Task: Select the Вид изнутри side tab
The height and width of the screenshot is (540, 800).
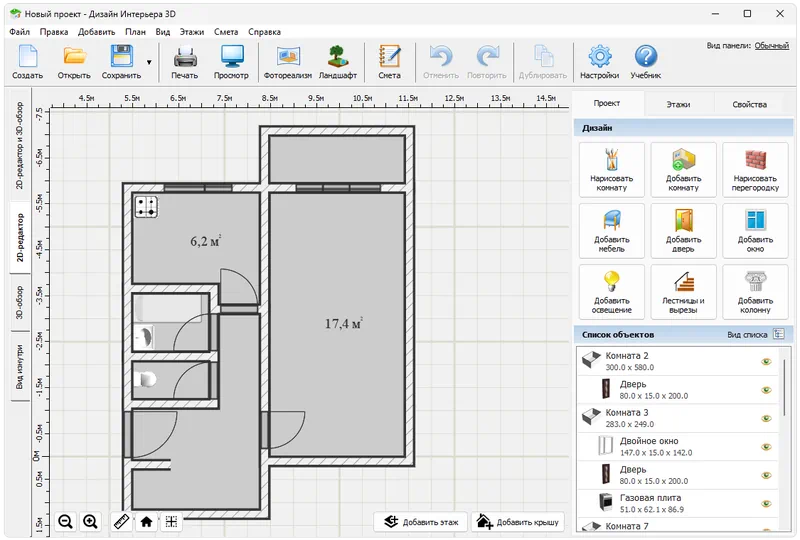Action: (x=19, y=366)
